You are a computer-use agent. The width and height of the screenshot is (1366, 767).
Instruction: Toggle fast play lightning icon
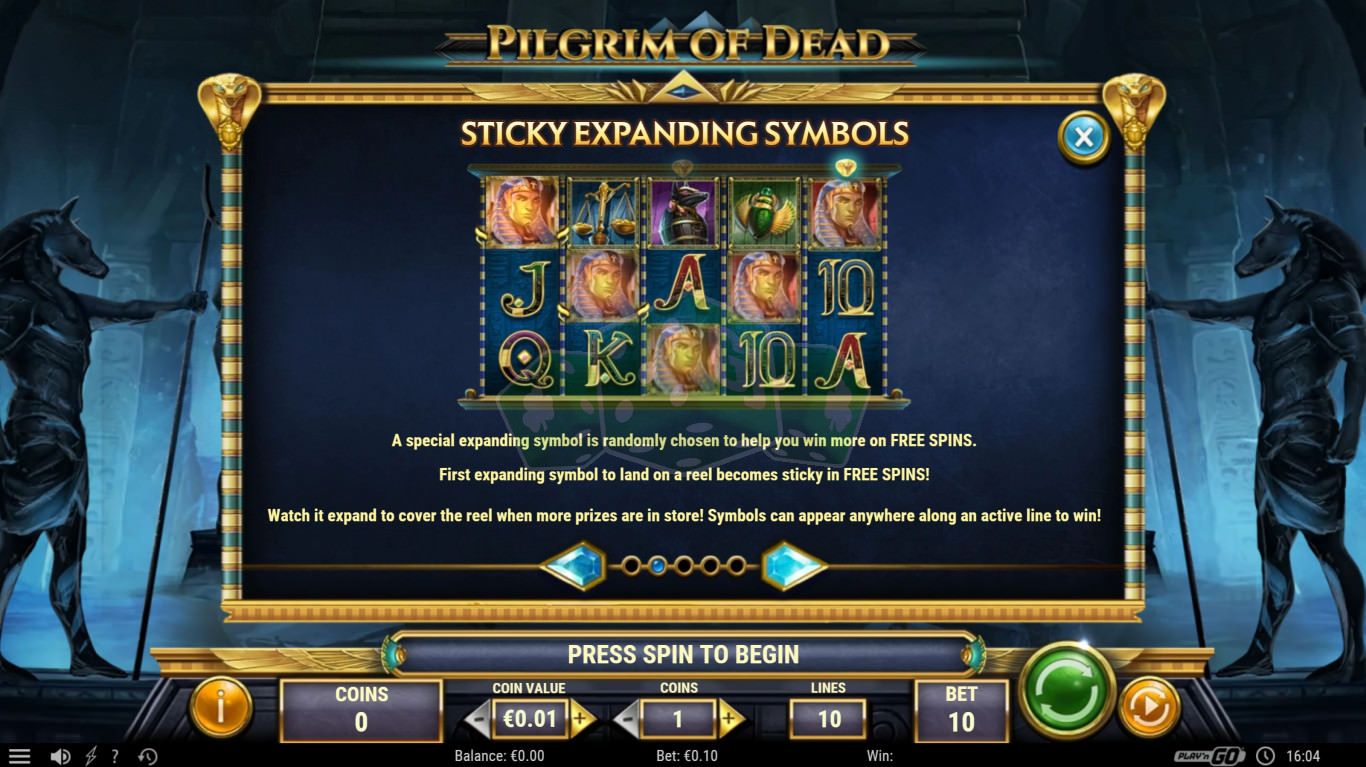click(91, 757)
